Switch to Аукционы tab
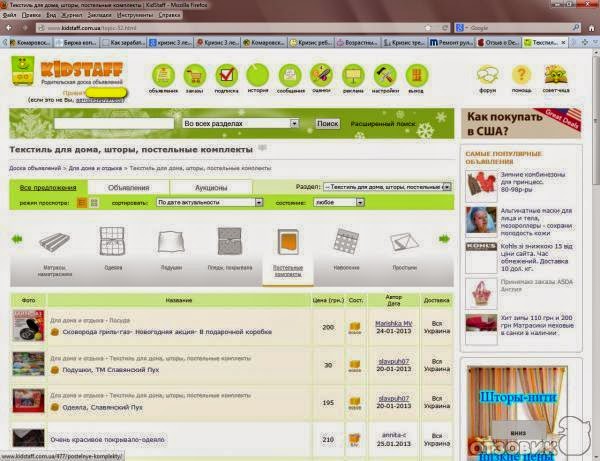Viewport: 600px width, 461px height. 211,187
